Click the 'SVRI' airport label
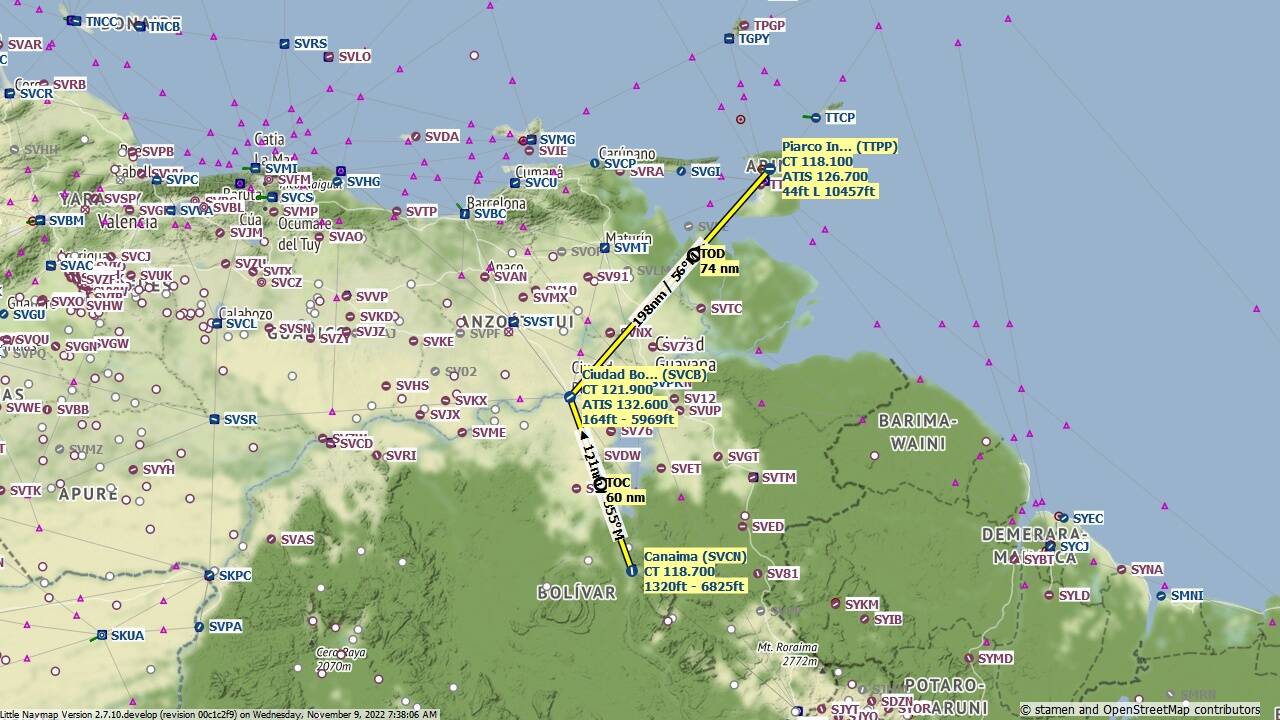This screenshot has height=720, width=1280. pos(400,455)
